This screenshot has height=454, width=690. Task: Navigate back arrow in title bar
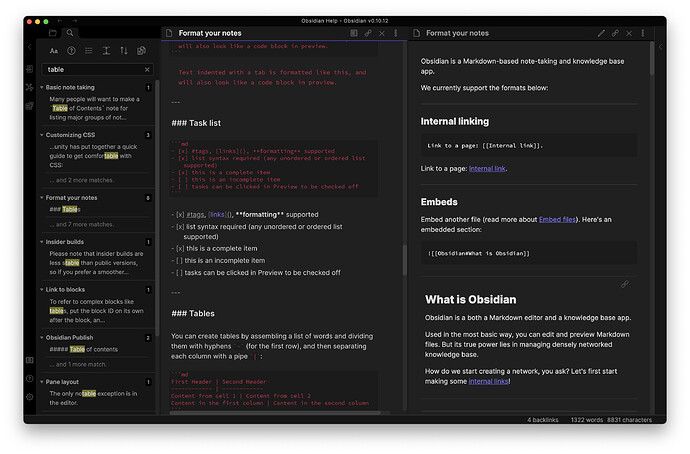[x=59, y=21]
